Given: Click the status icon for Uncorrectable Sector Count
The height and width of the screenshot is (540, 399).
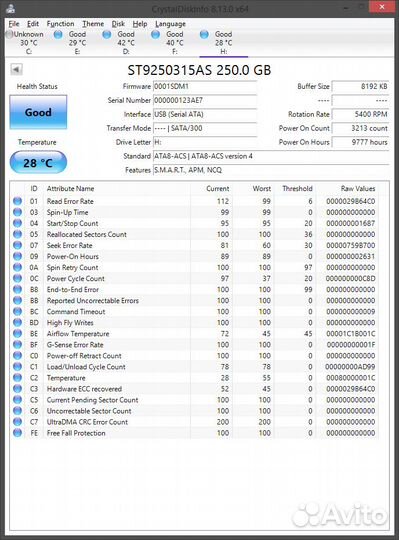Looking at the screenshot, I should (17, 411).
